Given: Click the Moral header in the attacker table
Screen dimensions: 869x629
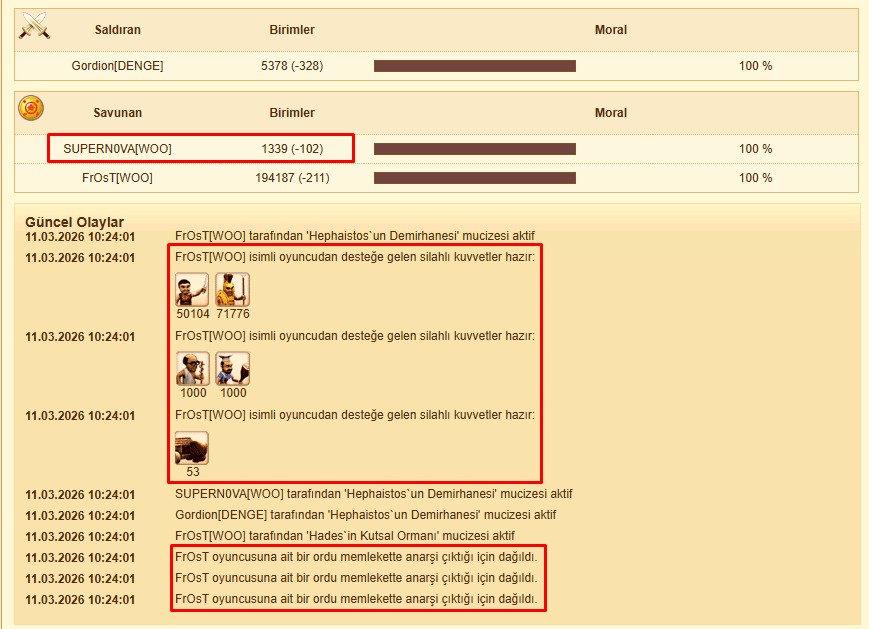Looking at the screenshot, I should 611,30.
